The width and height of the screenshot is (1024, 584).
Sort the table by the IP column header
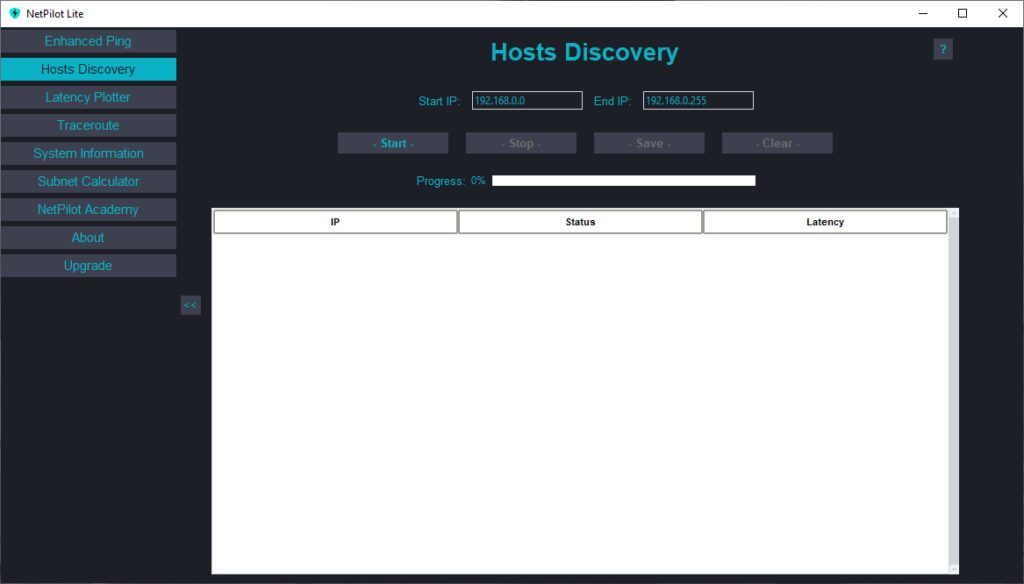point(335,222)
